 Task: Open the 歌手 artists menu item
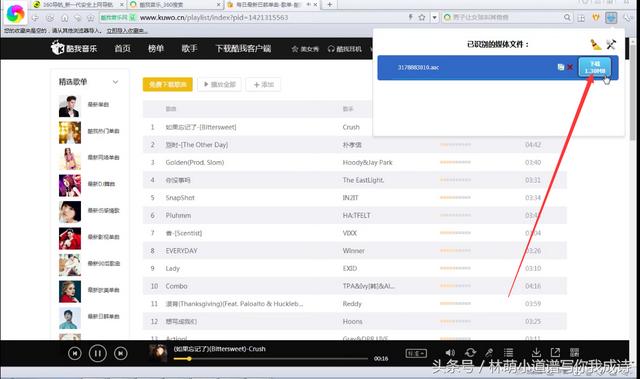(189, 49)
